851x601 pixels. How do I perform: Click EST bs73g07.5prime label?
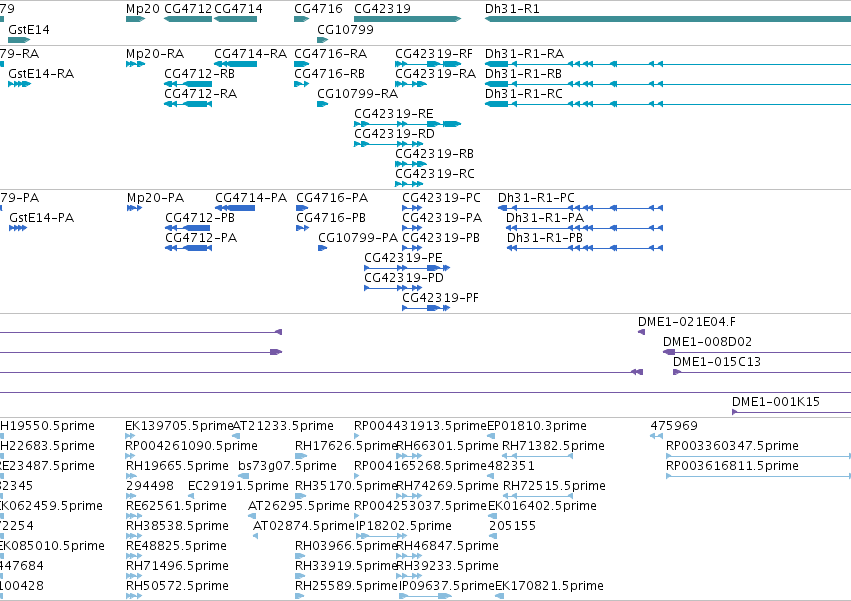287,466
